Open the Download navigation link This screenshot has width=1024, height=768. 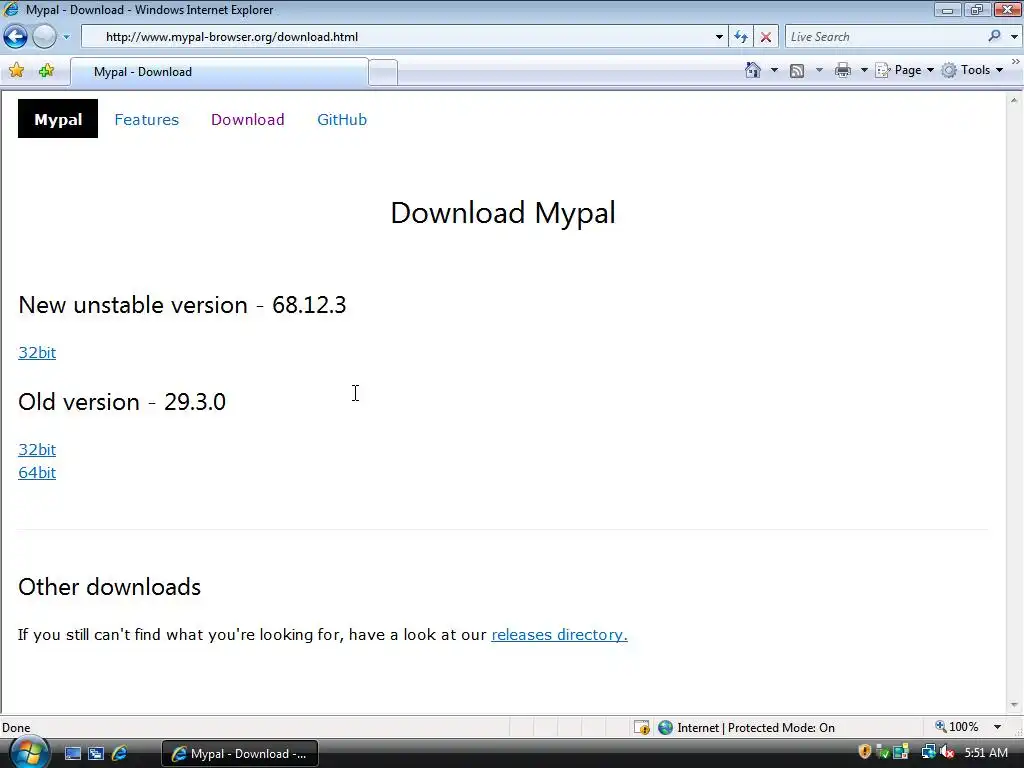pyautogui.click(x=248, y=120)
